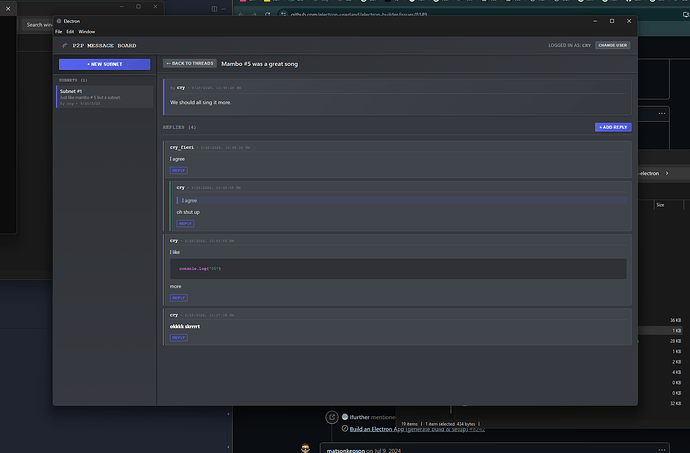Click the console.log code block
690x453 pixels.
click(x=398, y=269)
